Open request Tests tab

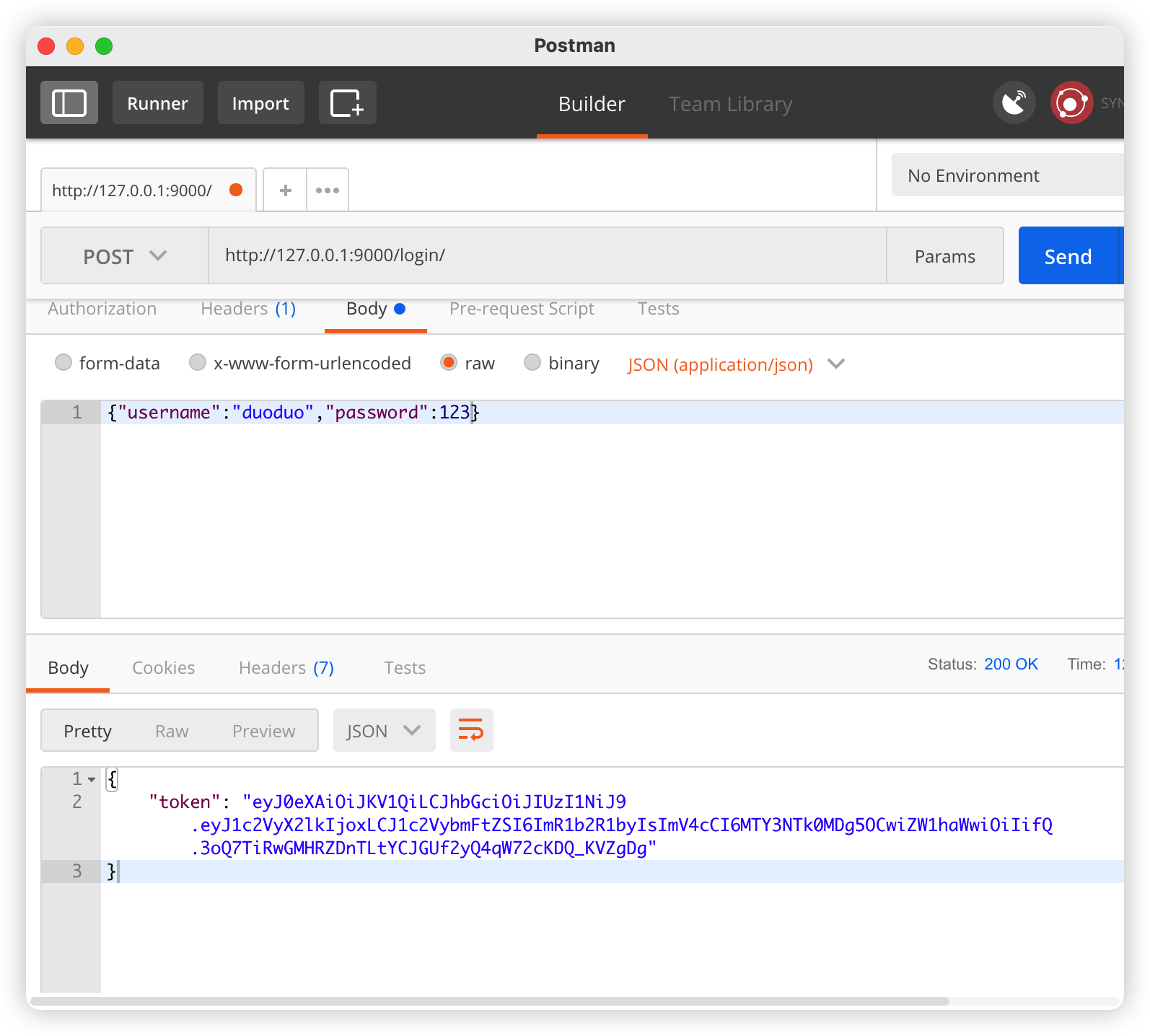(x=659, y=309)
